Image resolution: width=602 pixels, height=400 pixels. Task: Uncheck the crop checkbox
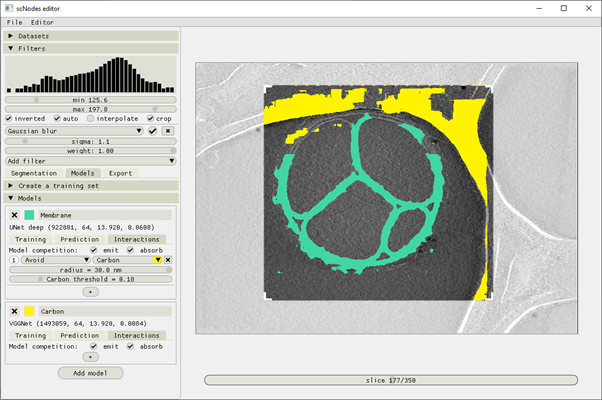(x=150, y=119)
